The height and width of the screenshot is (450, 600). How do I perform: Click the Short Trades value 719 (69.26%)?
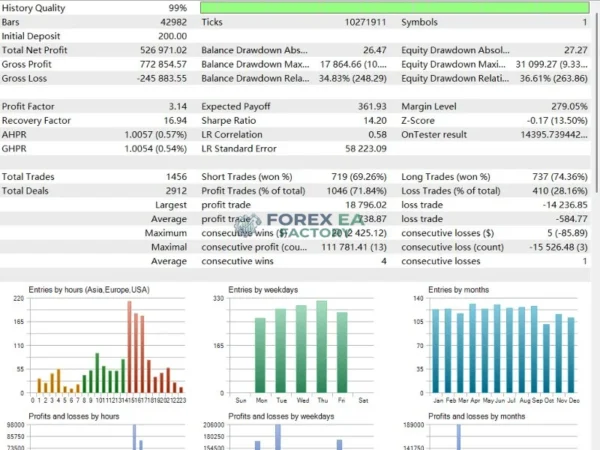click(x=359, y=177)
